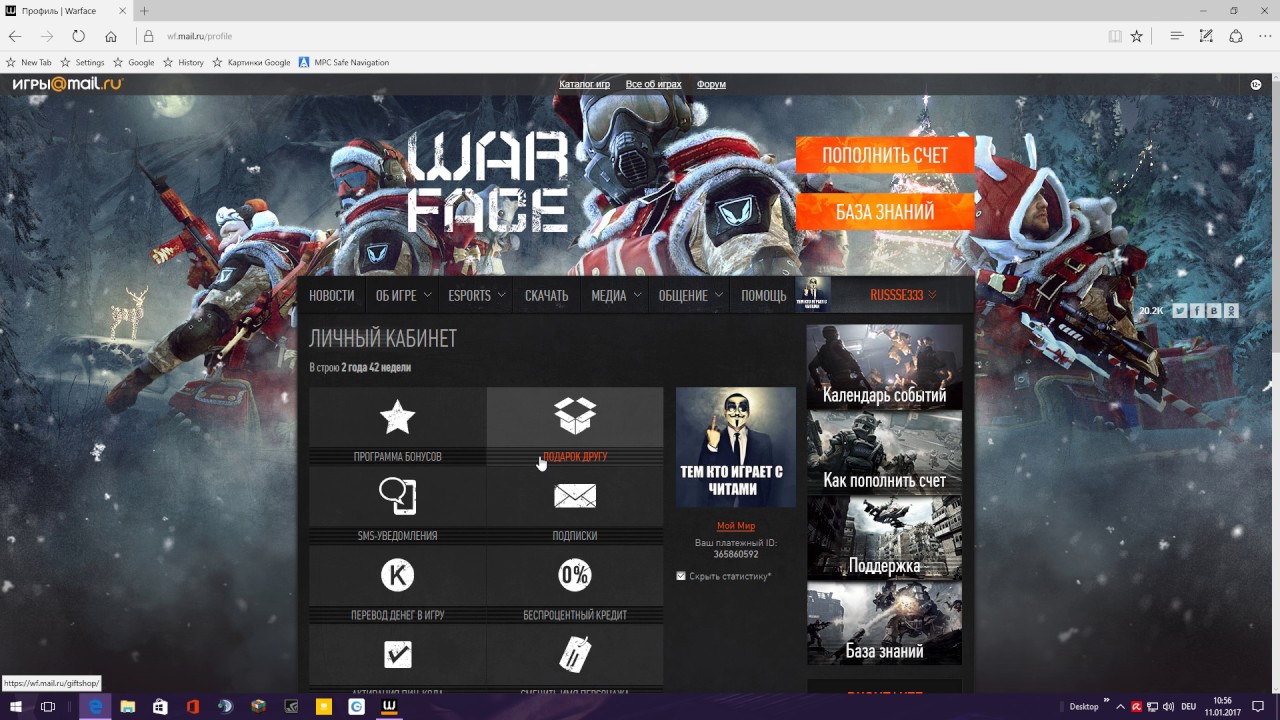Open the Подарок другу gift box icon
The height and width of the screenshot is (720, 1280).
coord(575,416)
